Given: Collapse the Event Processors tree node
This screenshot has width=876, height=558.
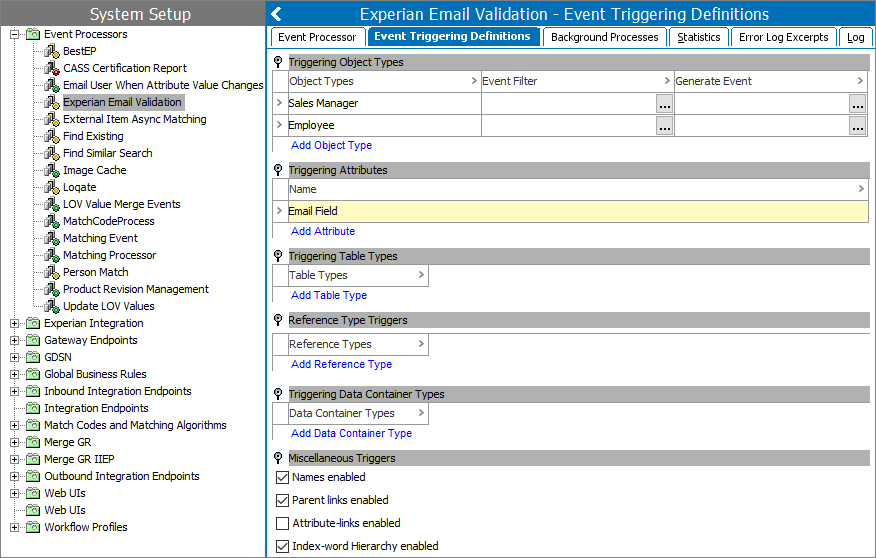Looking at the screenshot, I should tap(15, 35).
